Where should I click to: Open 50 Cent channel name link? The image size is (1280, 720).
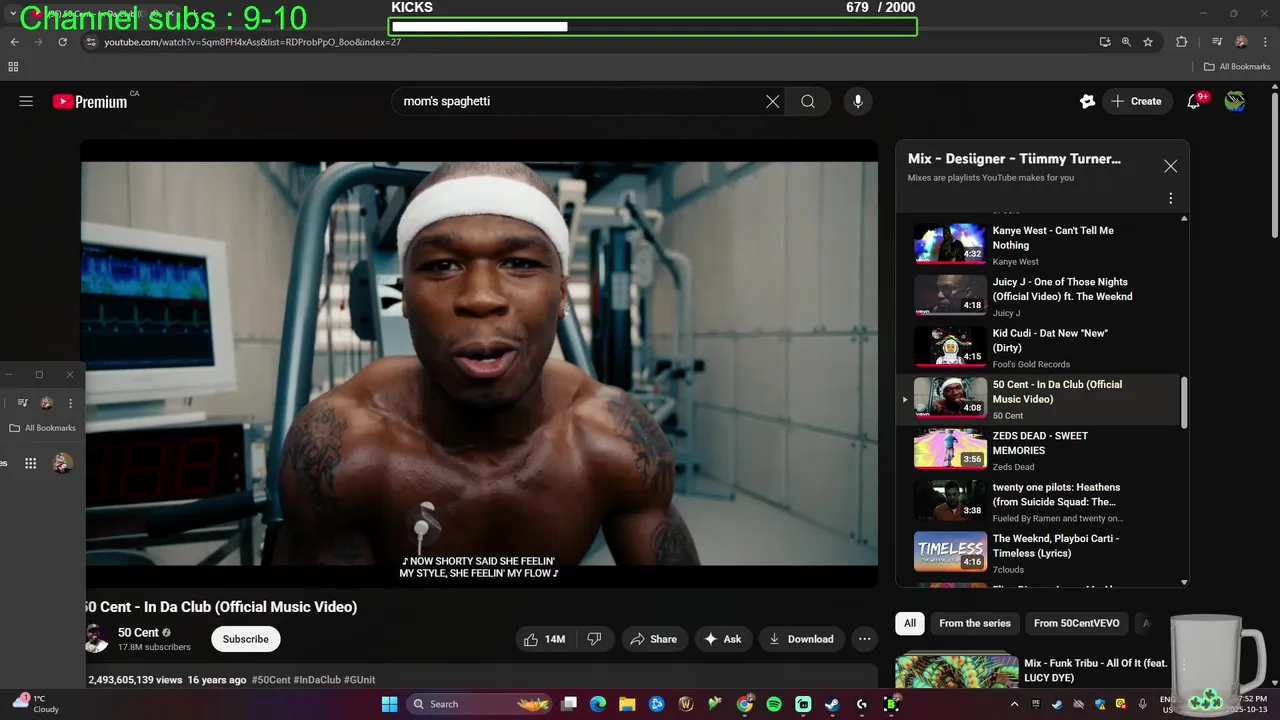(138, 632)
